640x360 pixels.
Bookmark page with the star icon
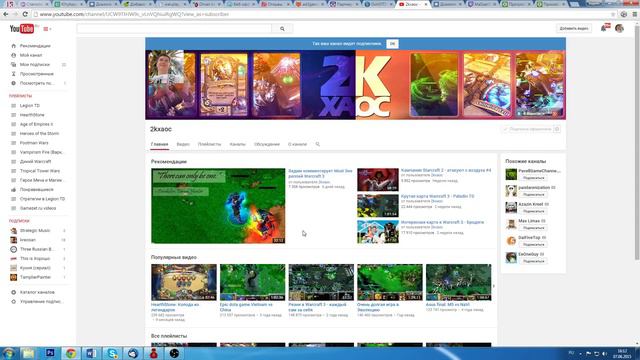click(x=613, y=14)
